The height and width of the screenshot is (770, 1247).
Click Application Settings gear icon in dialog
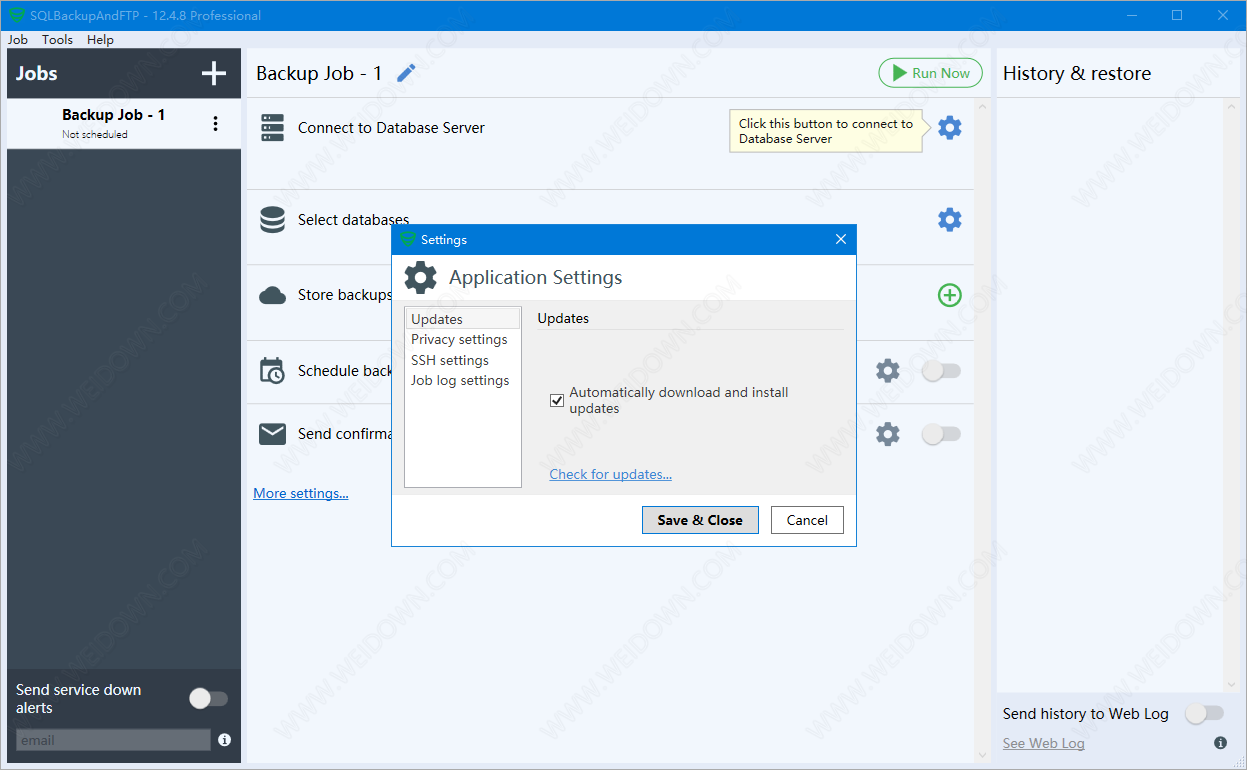(x=420, y=278)
